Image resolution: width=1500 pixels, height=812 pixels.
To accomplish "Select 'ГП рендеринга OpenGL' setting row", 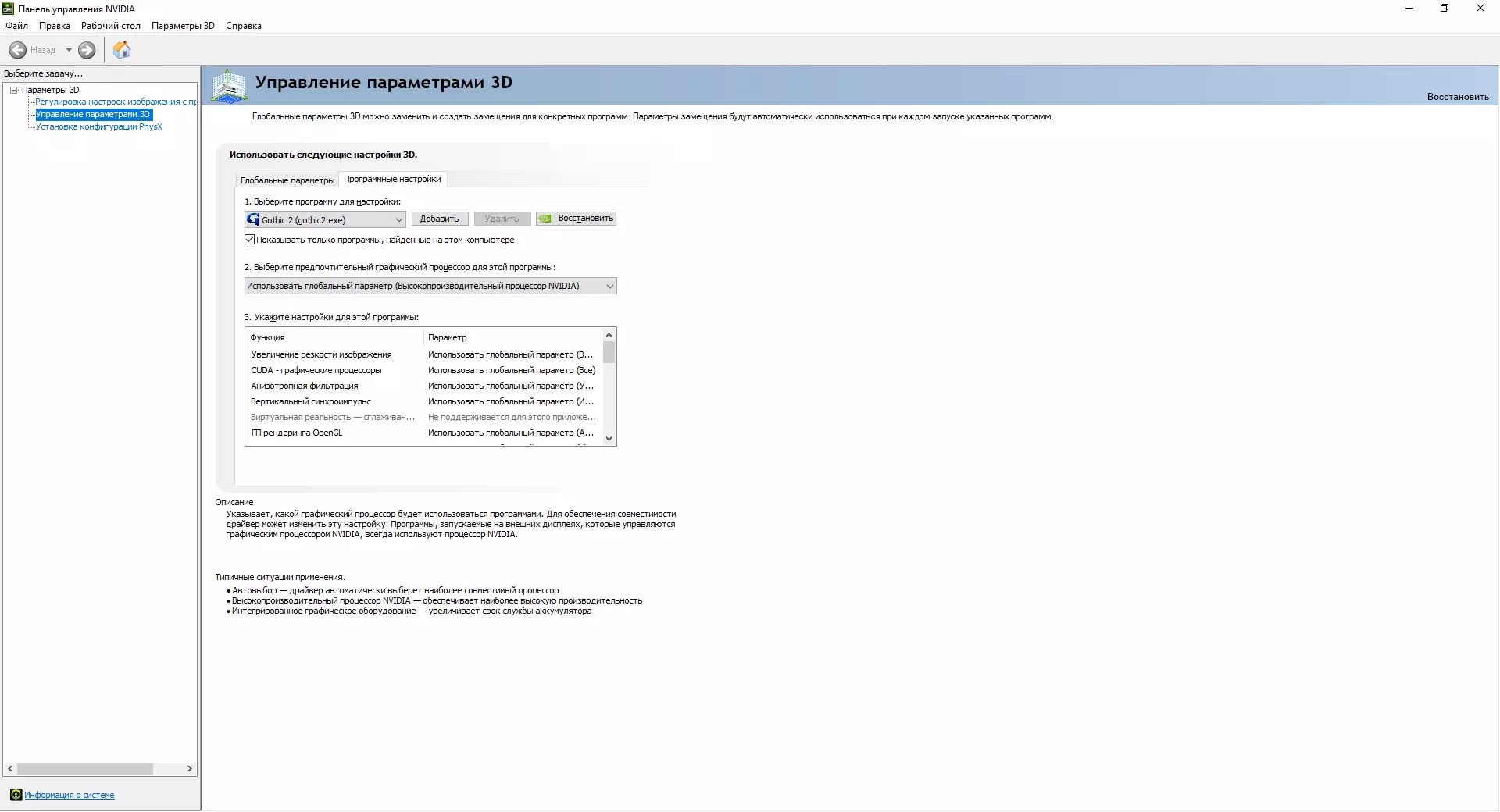I will [x=423, y=433].
